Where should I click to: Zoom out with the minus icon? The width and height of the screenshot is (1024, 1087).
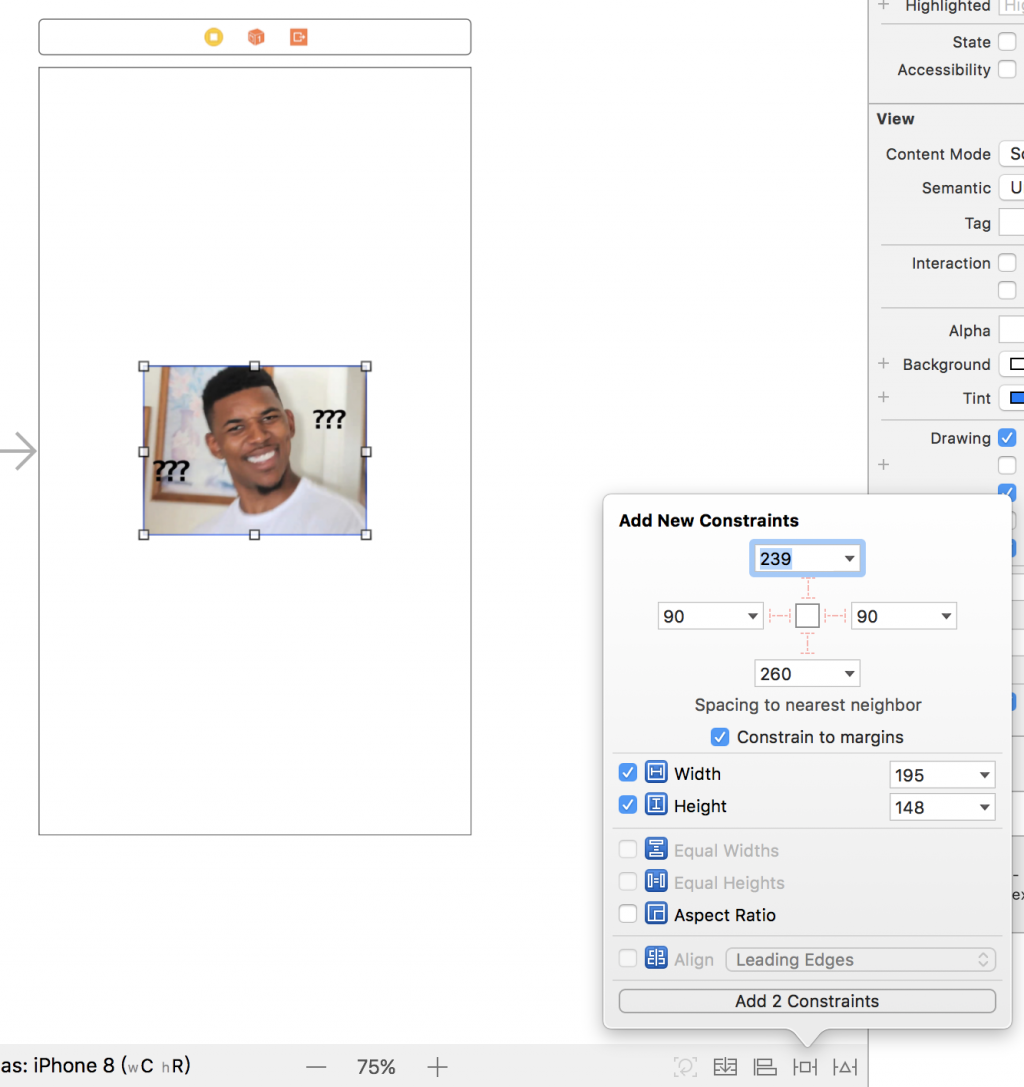316,1067
